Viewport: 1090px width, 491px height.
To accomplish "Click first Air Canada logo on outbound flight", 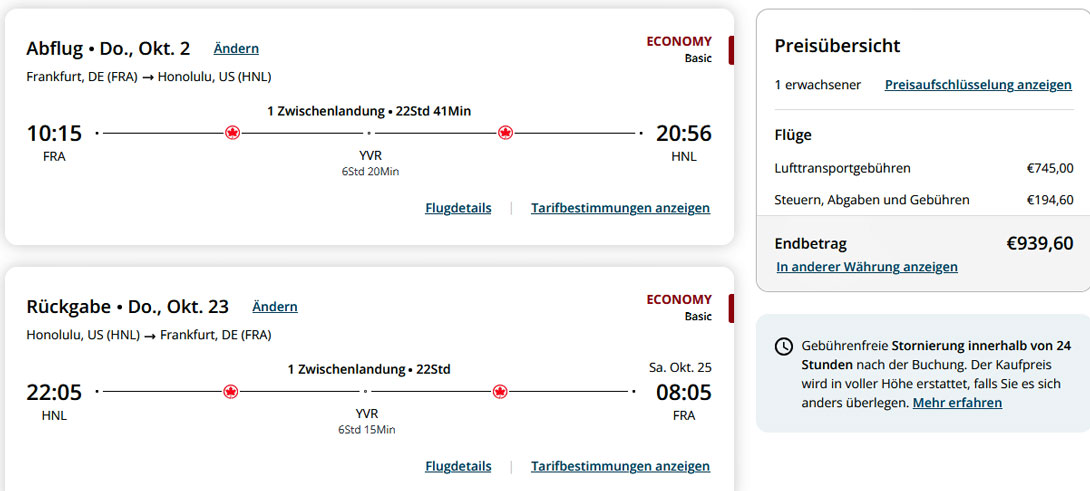I will coord(233,133).
